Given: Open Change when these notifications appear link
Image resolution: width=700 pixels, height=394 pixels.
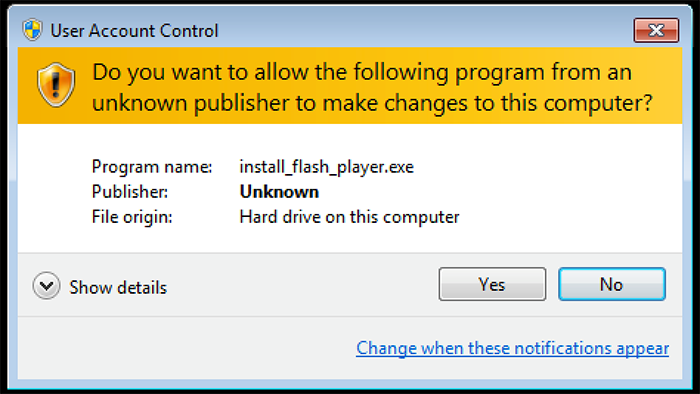Looking at the screenshot, I should [x=512, y=348].
